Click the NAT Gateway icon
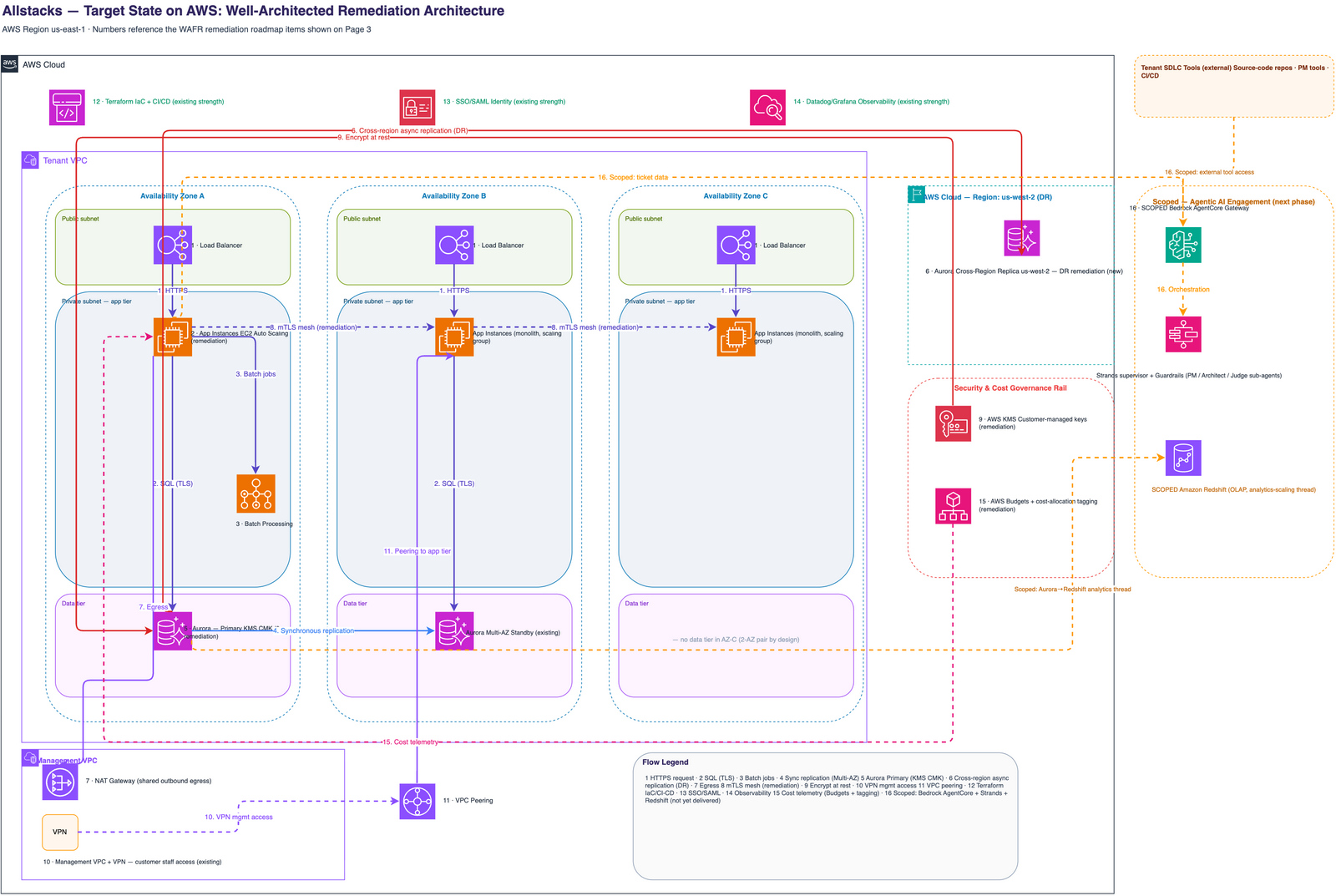Image resolution: width=1336 pixels, height=896 pixels. click(60, 782)
